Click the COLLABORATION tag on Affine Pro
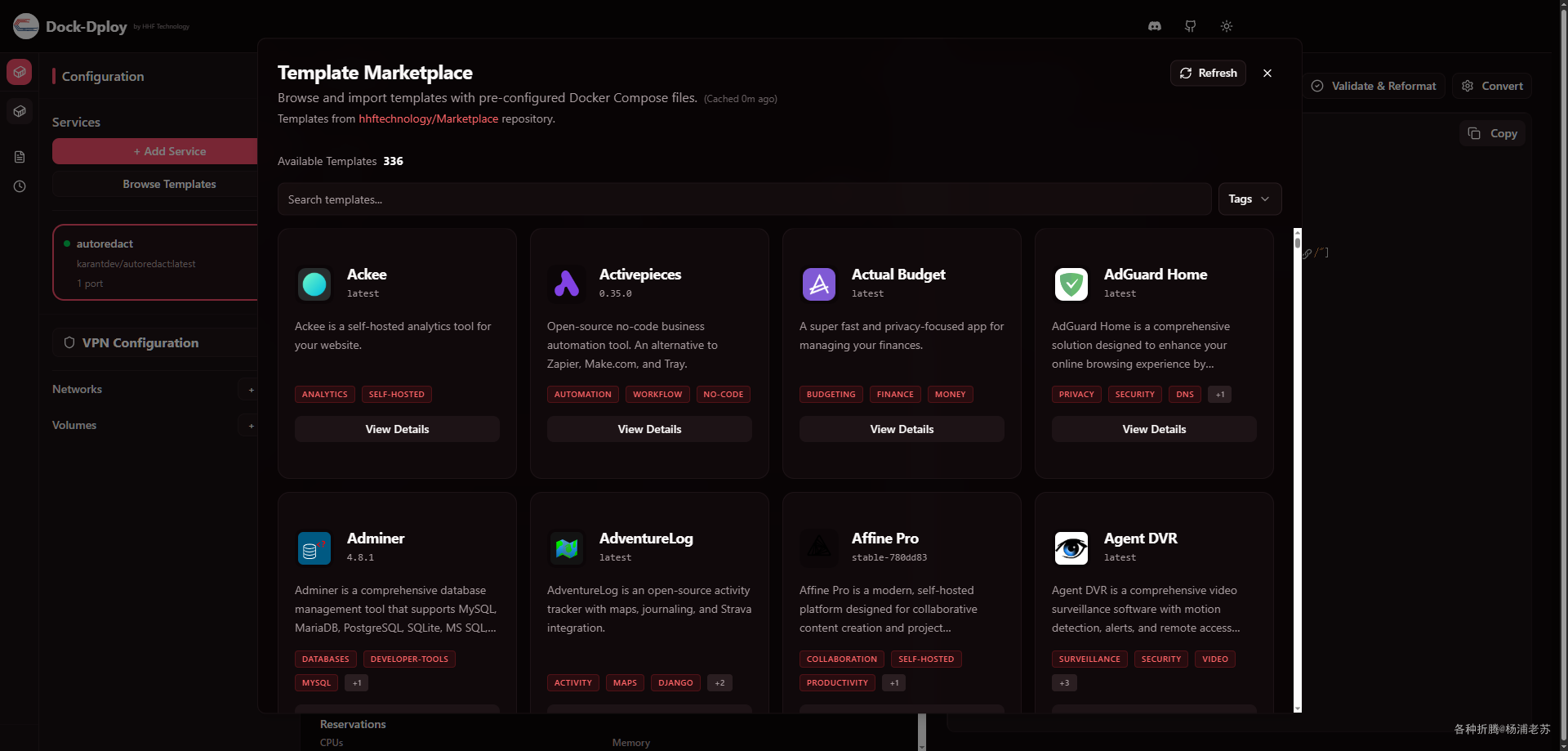1568x751 pixels. (842, 659)
